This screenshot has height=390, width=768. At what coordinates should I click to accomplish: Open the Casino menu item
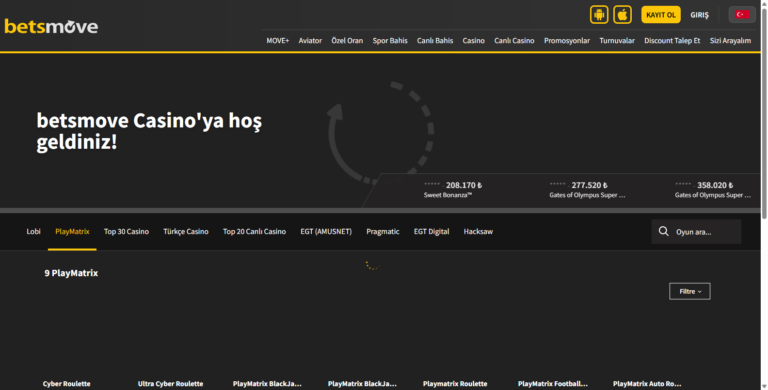[473, 41]
